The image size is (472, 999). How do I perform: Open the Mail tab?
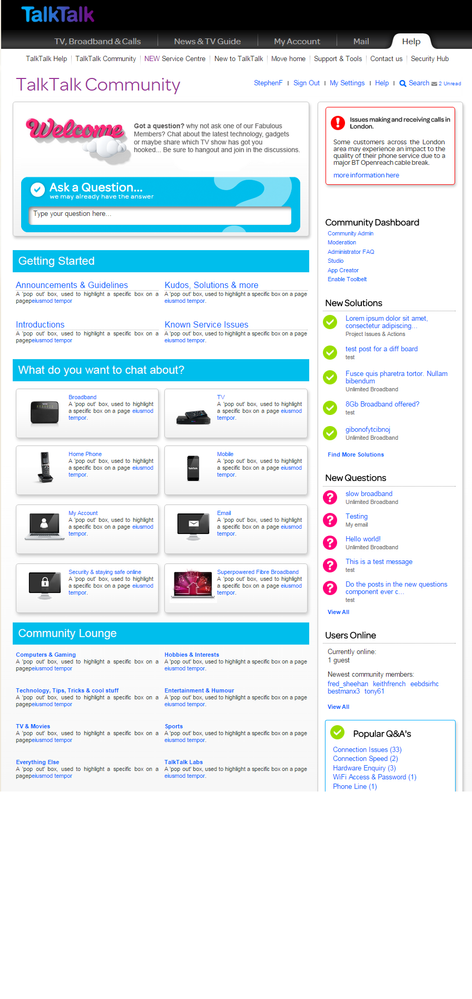pos(361,41)
